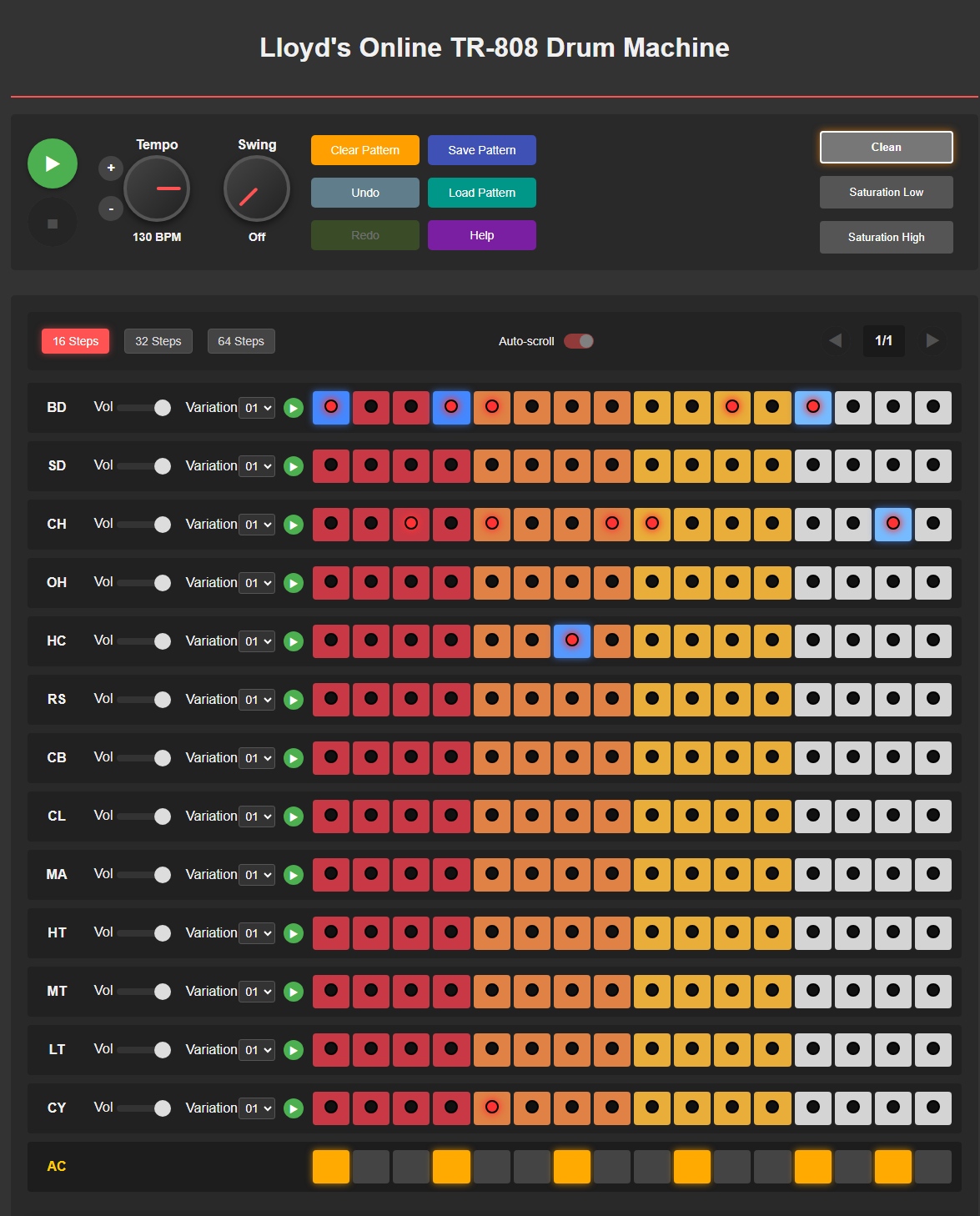Click the Clear Pattern button

(x=365, y=150)
